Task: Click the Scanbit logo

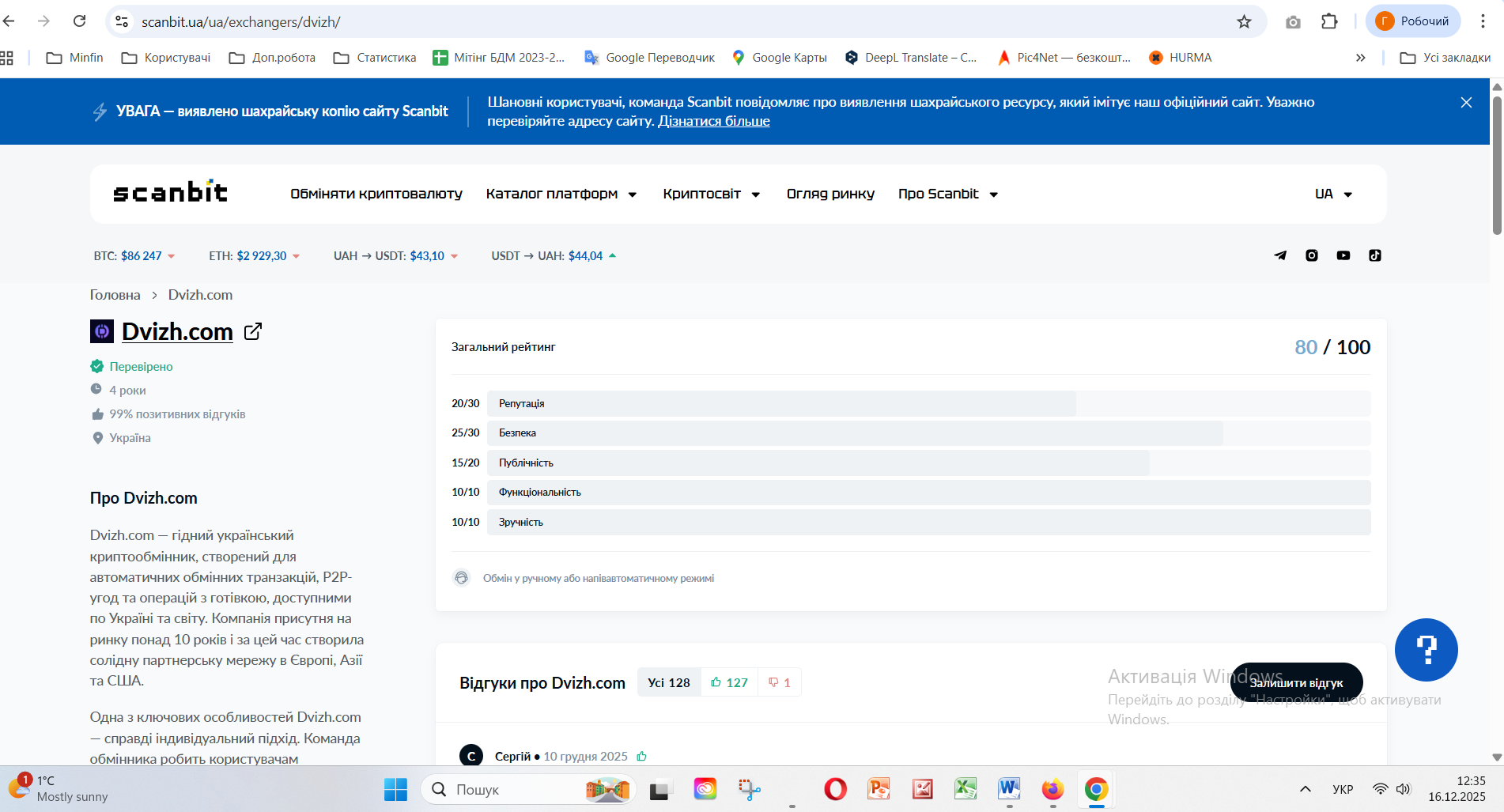Action: pyautogui.click(x=170, y=192)
